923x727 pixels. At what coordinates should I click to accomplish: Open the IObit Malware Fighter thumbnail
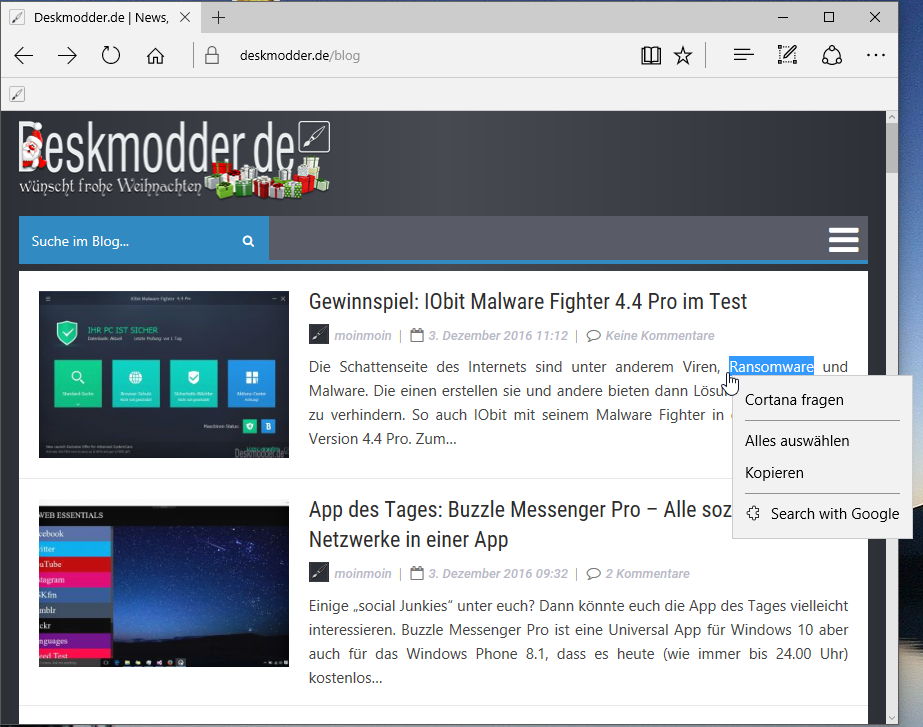point(164,374)
